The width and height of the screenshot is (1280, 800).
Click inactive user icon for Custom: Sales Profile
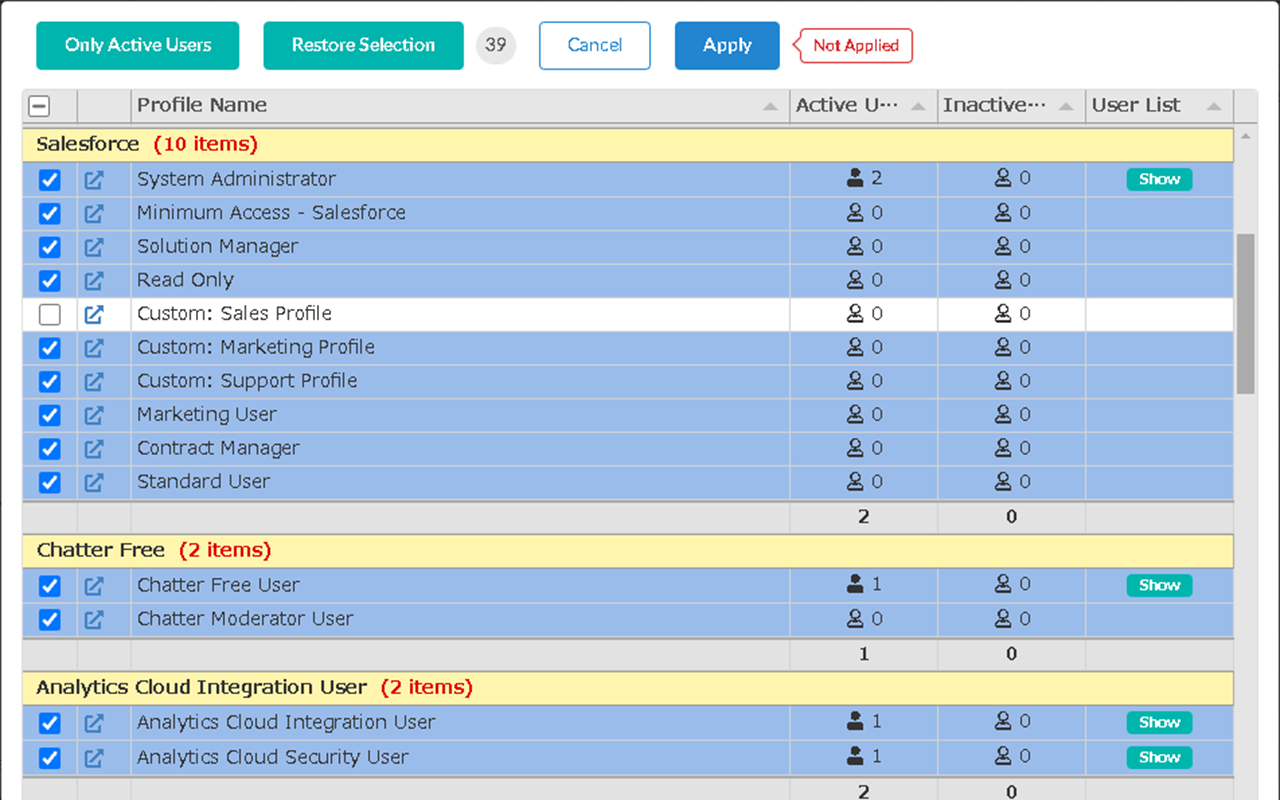(1003, 313)
